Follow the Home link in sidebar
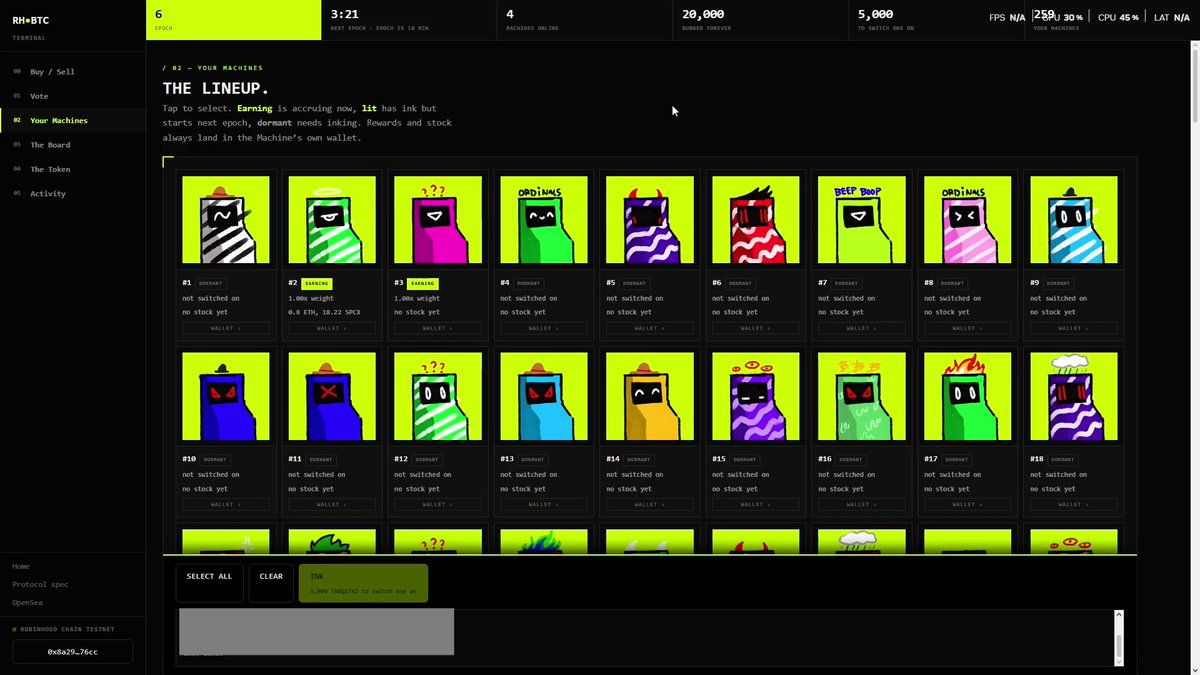This screenshot has height=675, width=1200. coord(21,566)
